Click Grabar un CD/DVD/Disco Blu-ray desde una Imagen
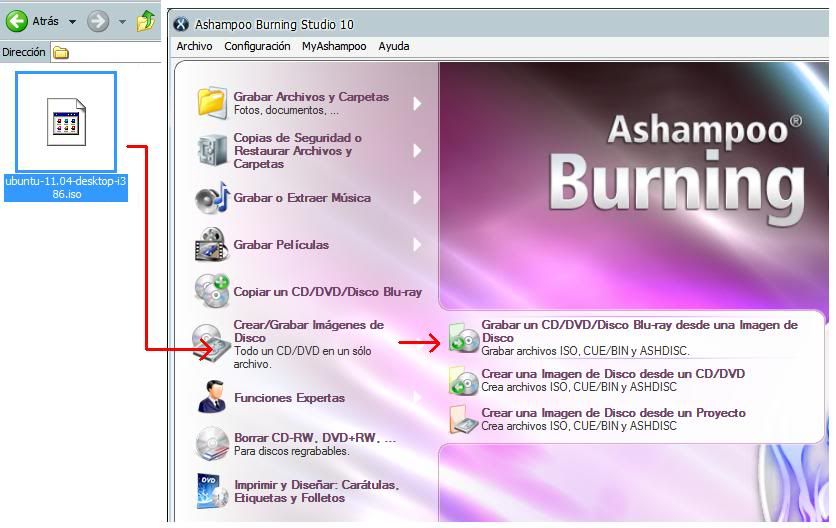The height and width of the screenshot is (528, 836). [639, 331]
